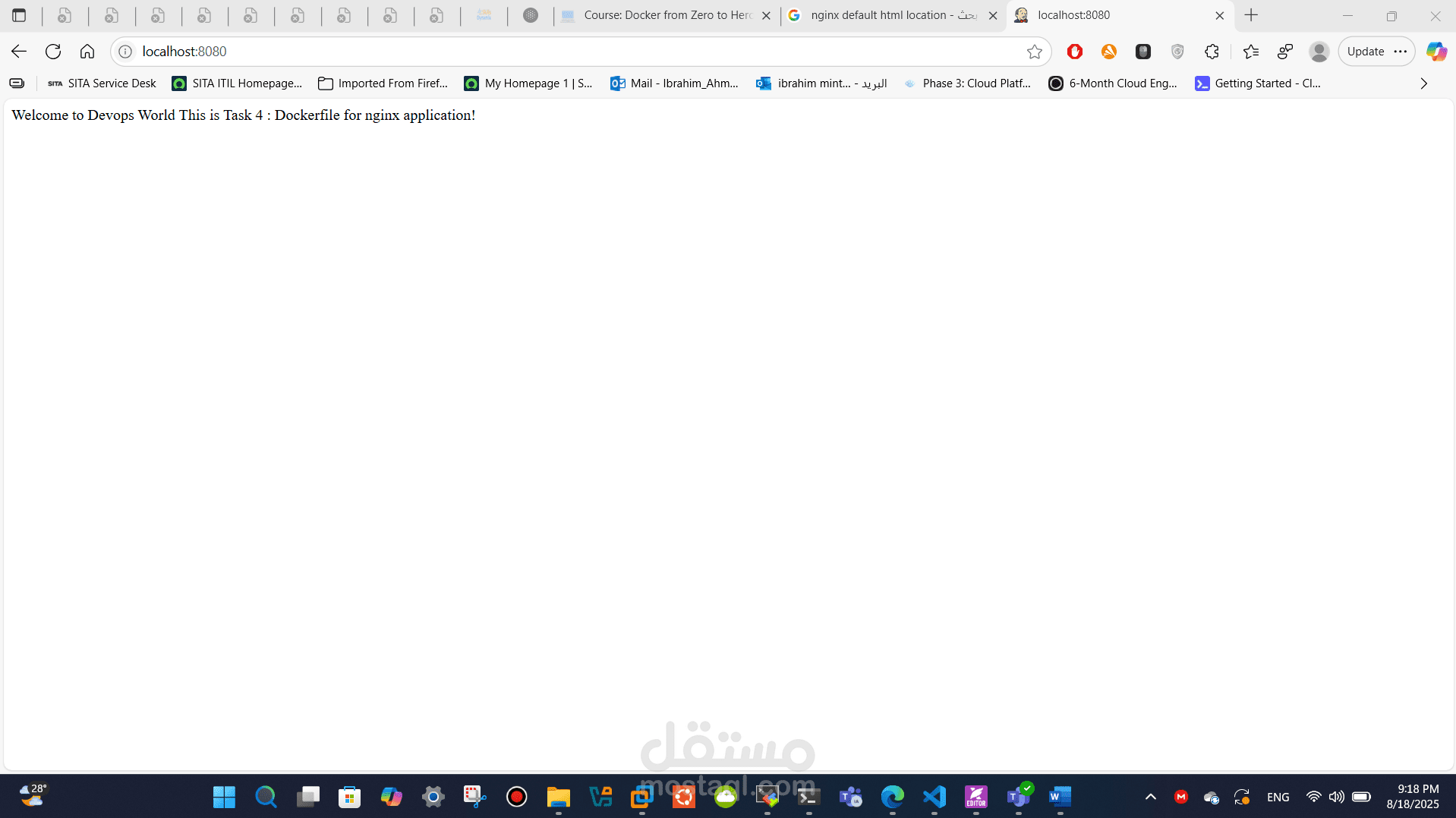
Task: Close the Course: Docker from Zero tab
Action: 766,15
